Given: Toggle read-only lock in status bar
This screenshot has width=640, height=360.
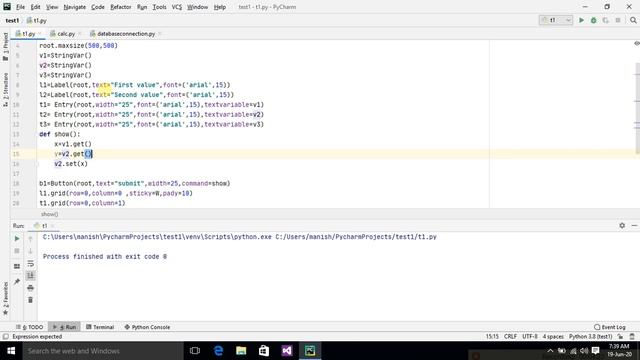Looking at the screenshot, I should point(620,337).
